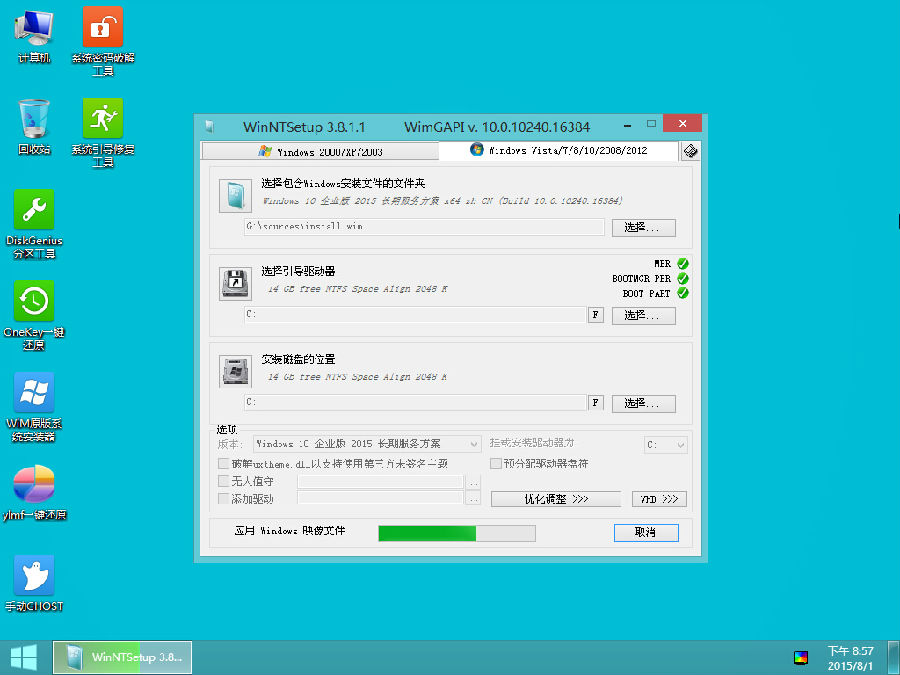Enable 预分配驱动器盘符 option

pyautogui.click(x=496, y=463)
